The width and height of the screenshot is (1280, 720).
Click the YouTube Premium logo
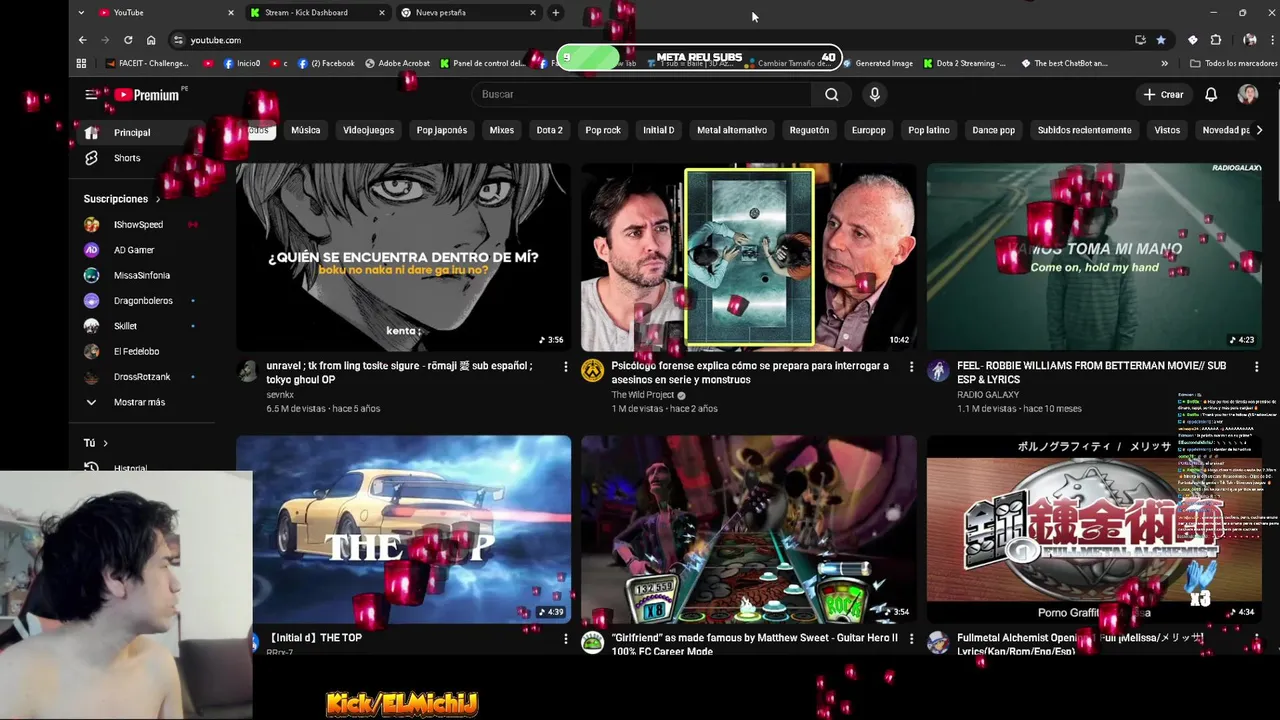tap(146, 95)
